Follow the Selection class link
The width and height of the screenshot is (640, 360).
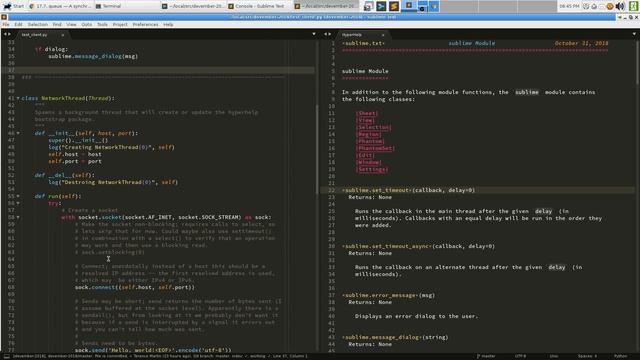tap(373, 127)
